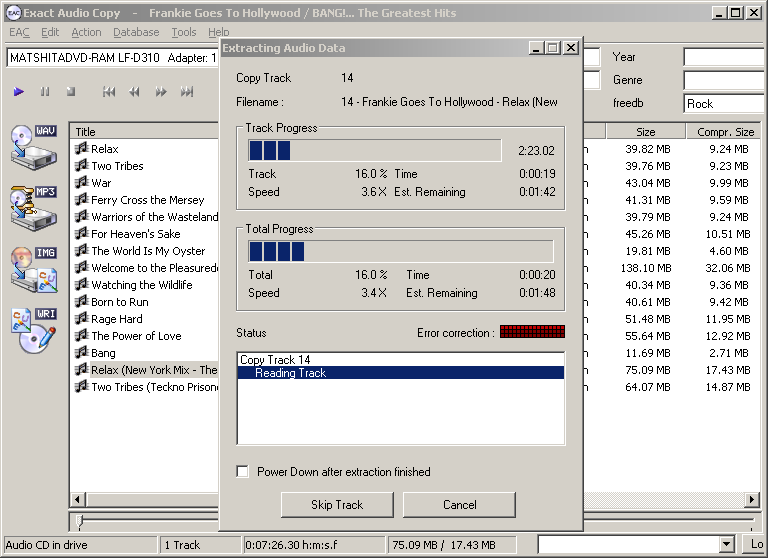Open the EAC menu
Screen dimensions: 768x558
19,32
